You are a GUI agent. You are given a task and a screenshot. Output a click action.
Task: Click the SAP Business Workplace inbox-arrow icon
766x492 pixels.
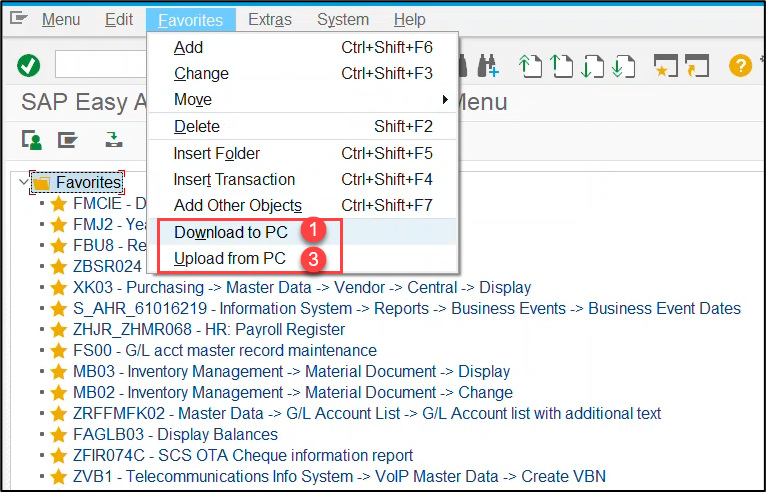click(x=114, y=139)
